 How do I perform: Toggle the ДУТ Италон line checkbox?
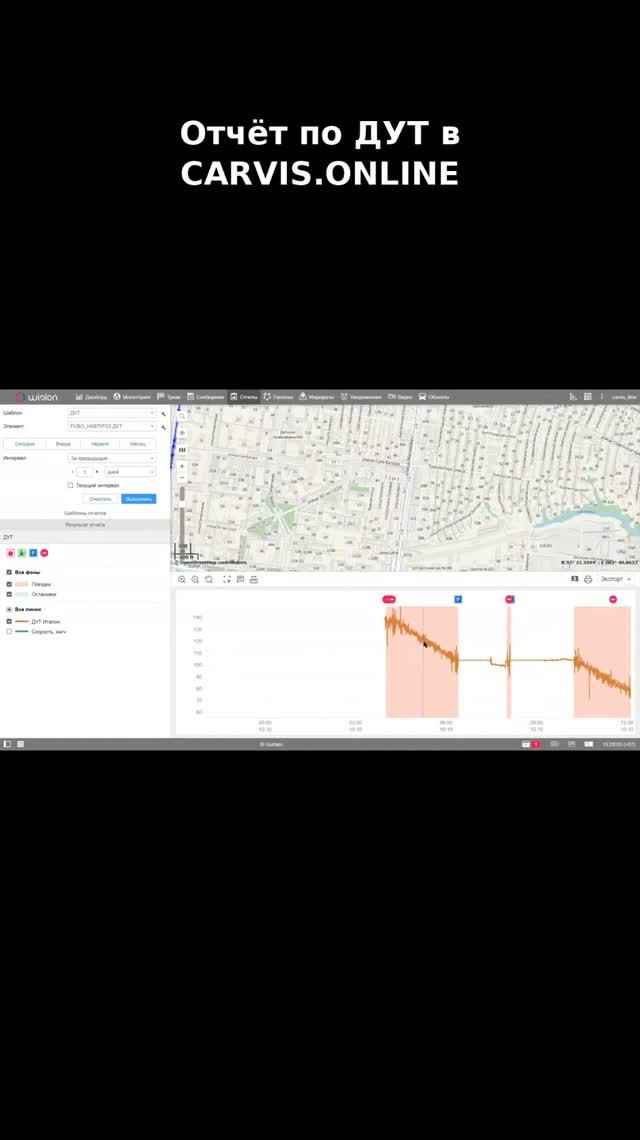coord(9,622)
